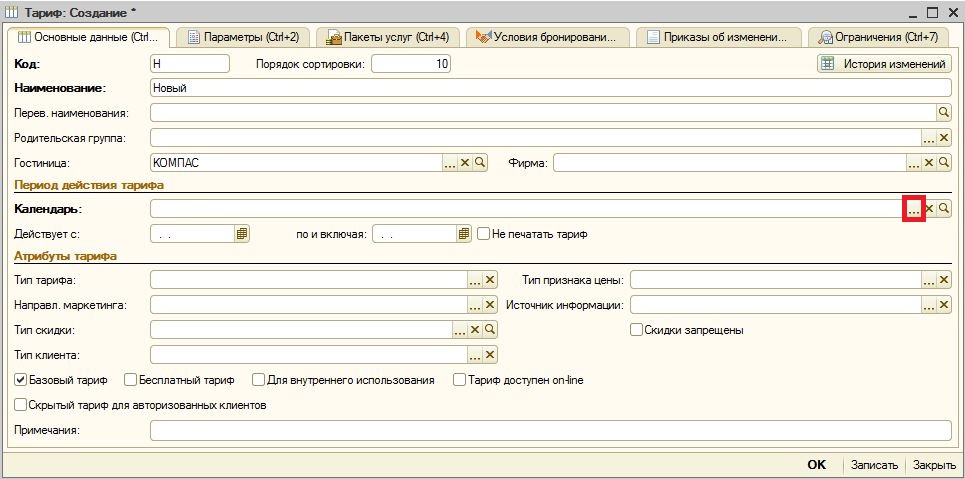Screen dimensions: 965x479
Task: Open the История изменений change history
Action: [884, 63]
